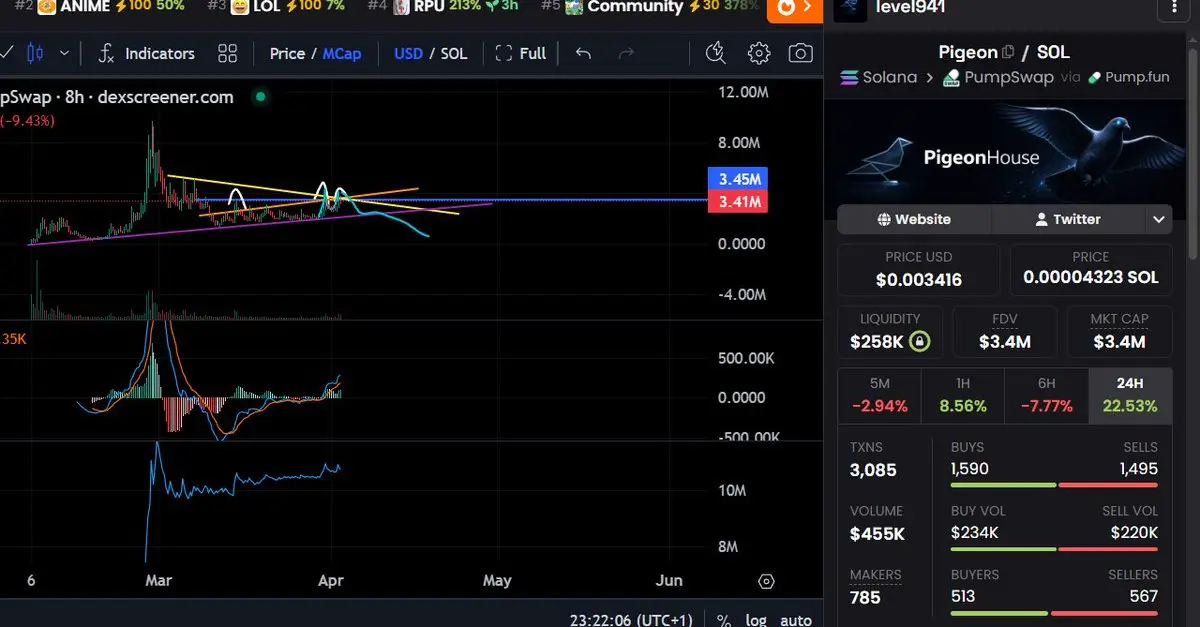Toggle percentage scale on chart

click(723, 620)
